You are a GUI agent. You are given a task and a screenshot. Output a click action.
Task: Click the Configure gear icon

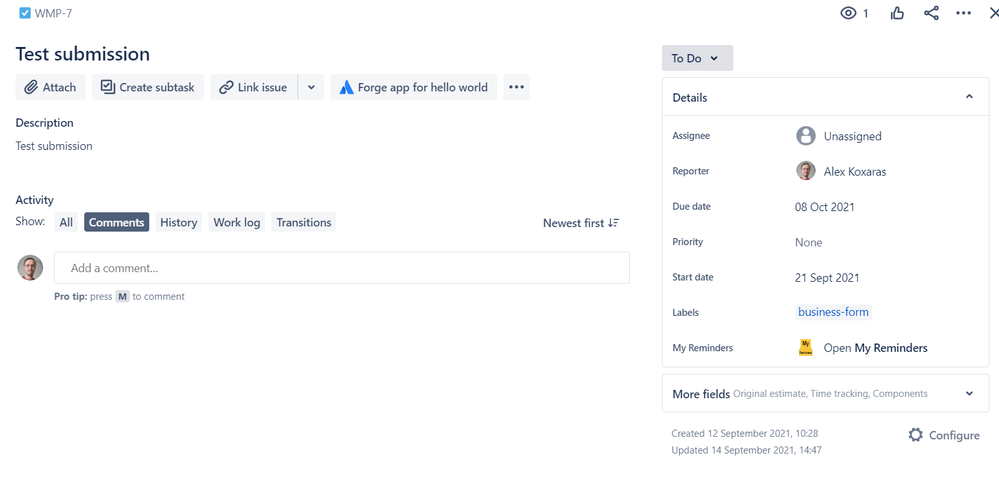pos(916,435)
